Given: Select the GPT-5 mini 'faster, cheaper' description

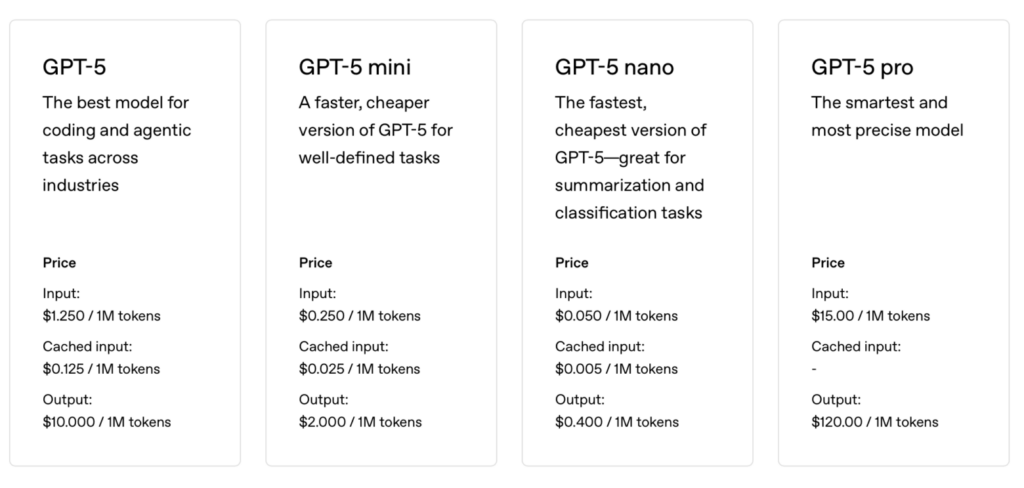Looking at the screenshot, I should click(376, 130).
